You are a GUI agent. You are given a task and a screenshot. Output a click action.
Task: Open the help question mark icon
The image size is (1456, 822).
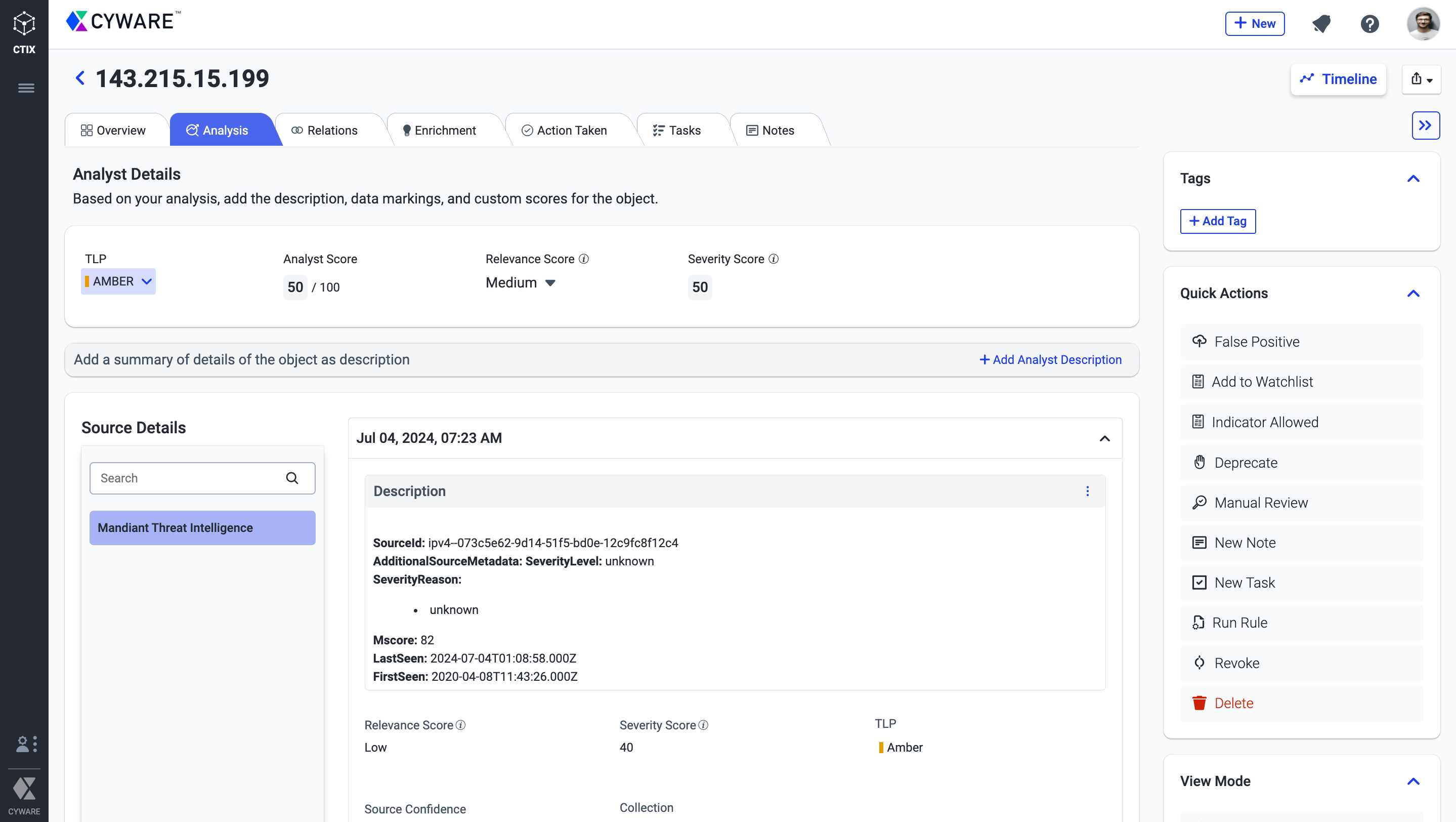coord(1369,24)
